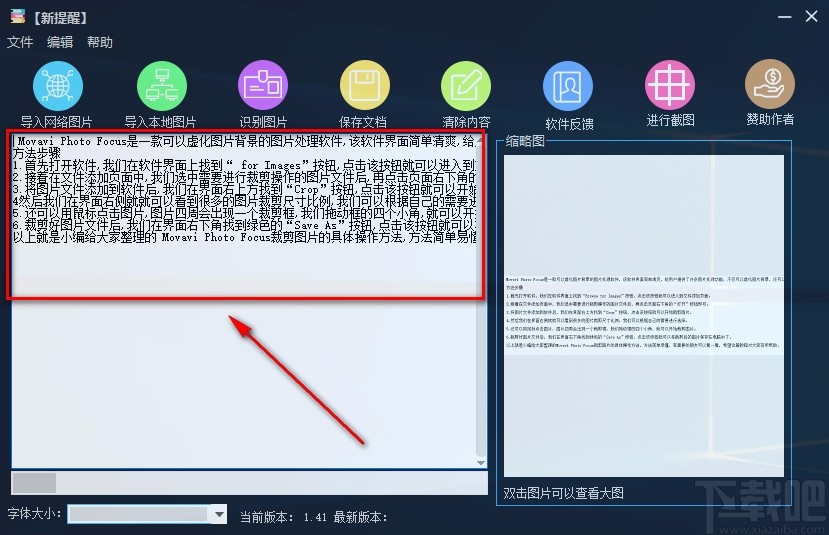Clear text with the 清除内容 icon

pyautogui.click(x=466, y=86)
